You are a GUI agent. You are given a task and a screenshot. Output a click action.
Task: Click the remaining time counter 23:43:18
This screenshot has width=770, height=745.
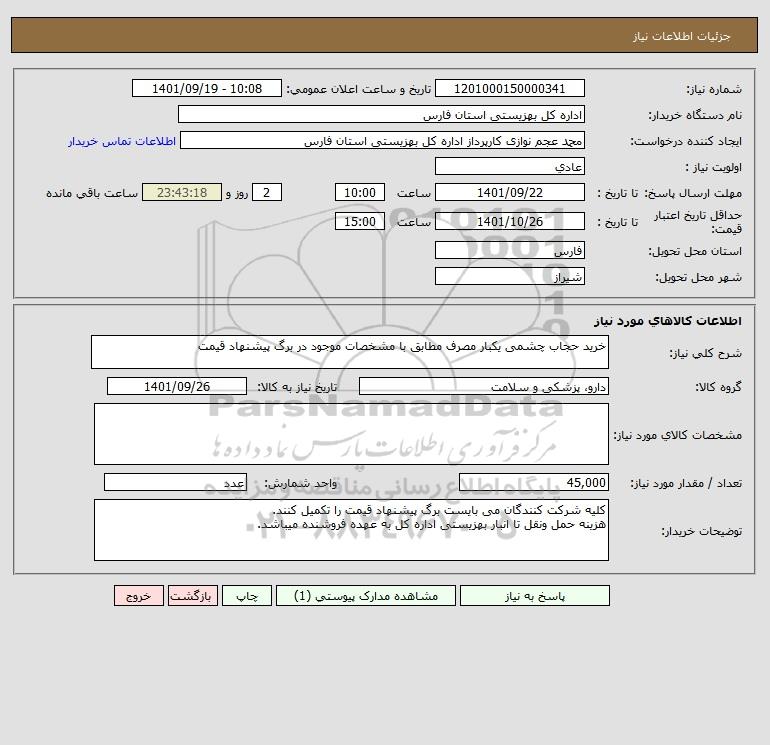tap(182, 193)
